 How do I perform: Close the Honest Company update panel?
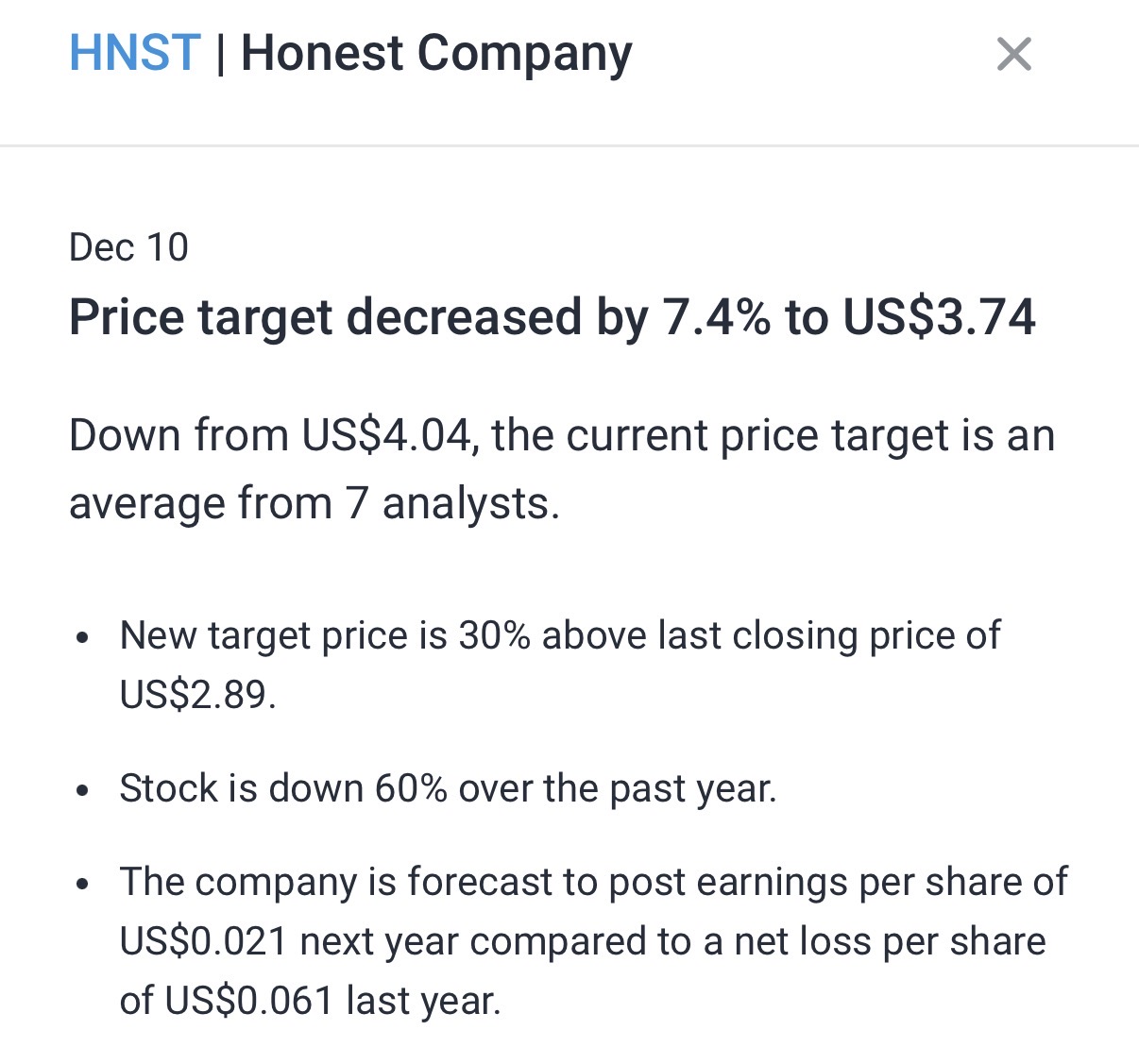1013,54
